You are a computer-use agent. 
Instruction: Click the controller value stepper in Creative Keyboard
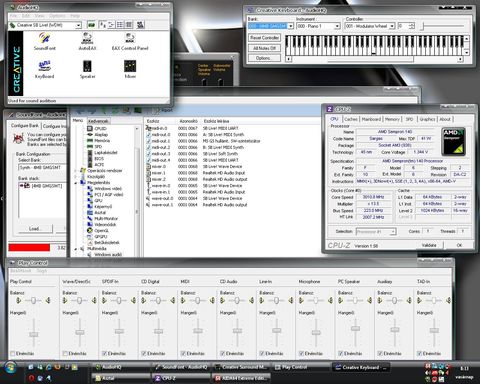pyautogui.click(x=412, y=26)
